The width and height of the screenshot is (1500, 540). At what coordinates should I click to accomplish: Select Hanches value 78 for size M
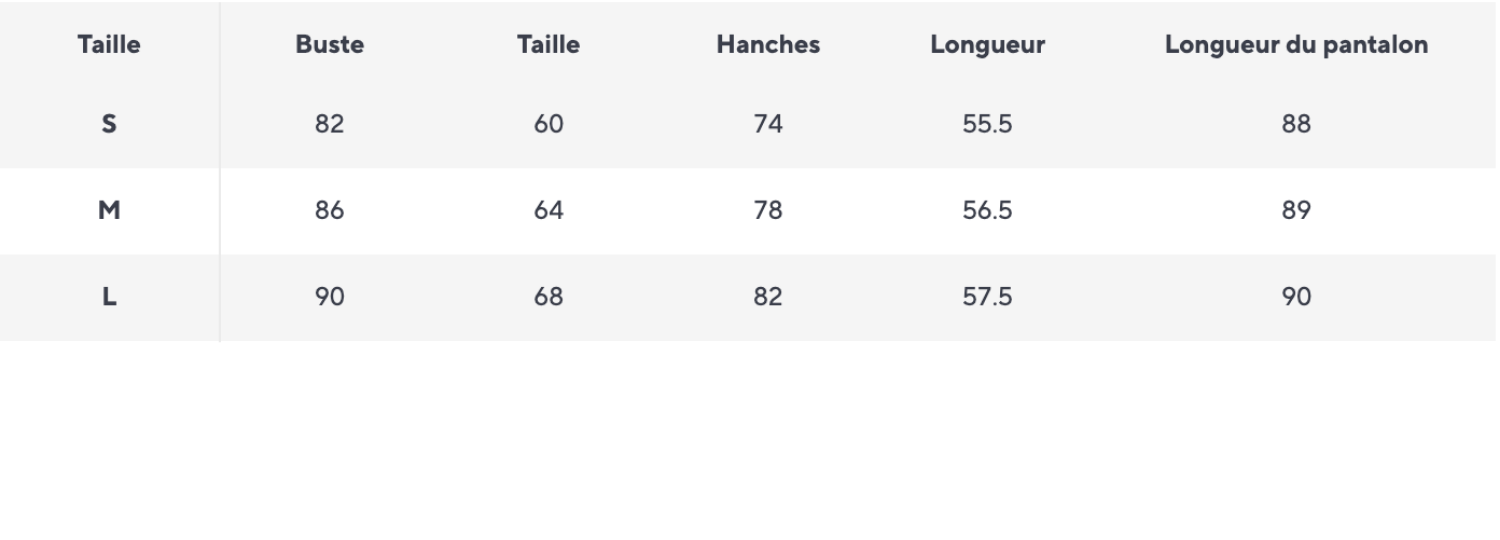pos(768,211)
